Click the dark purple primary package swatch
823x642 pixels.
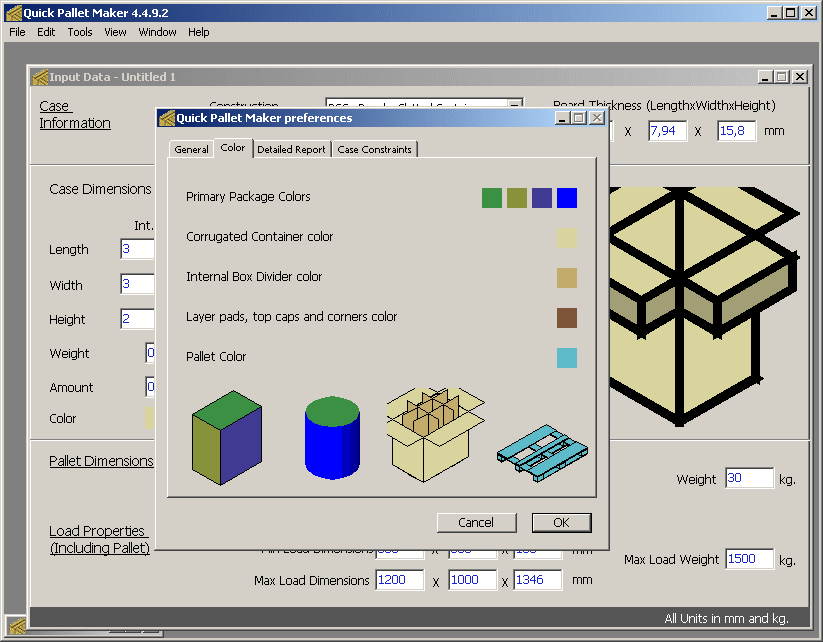[542, 198]
